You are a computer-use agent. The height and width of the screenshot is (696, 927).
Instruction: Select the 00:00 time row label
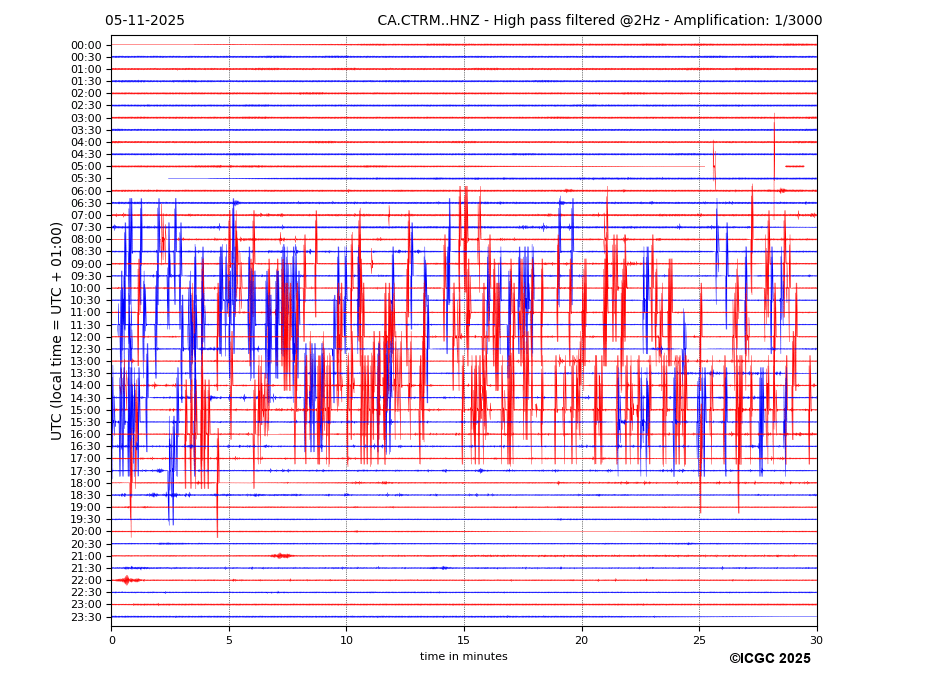[x=86, y=45]
